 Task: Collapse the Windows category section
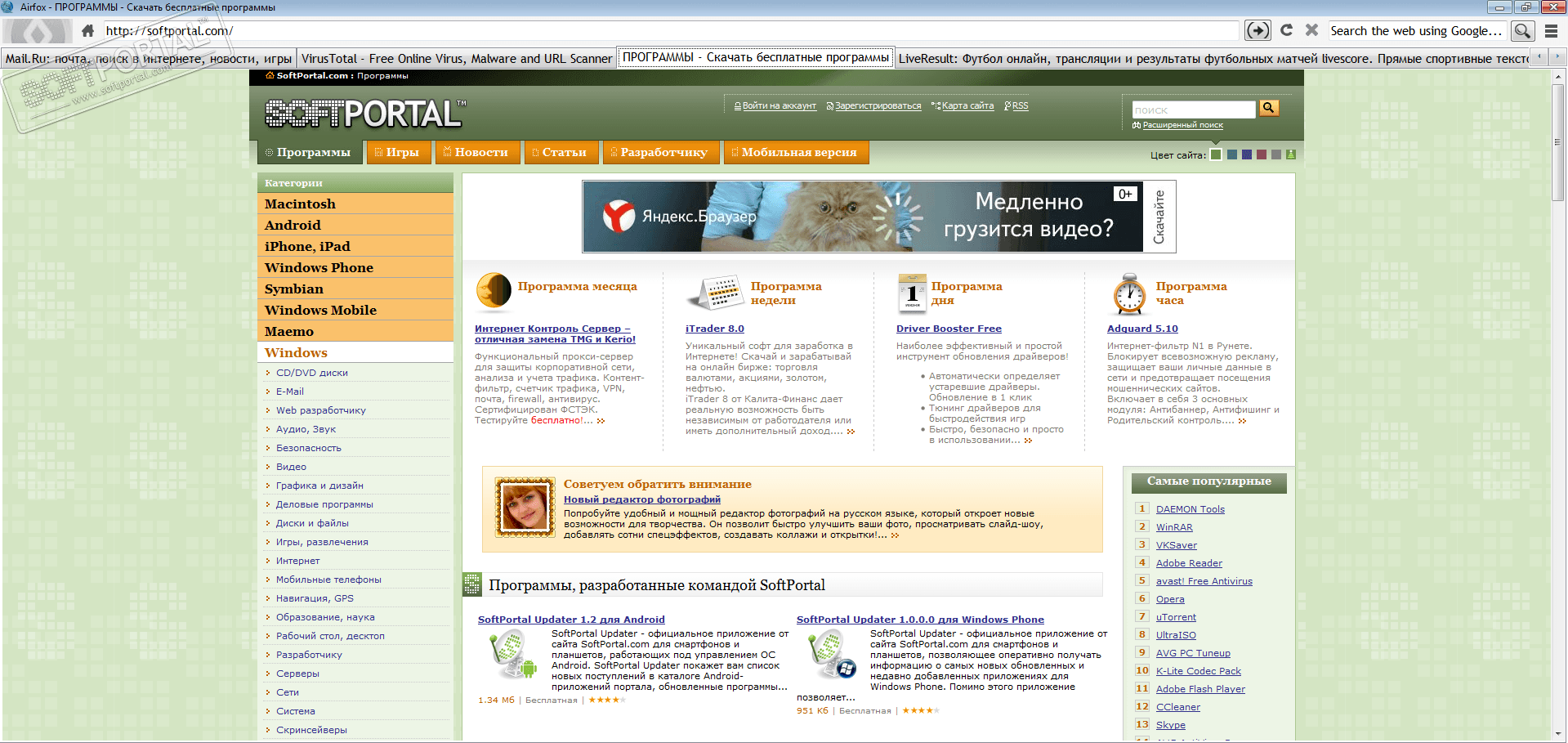tap(355, 352)
